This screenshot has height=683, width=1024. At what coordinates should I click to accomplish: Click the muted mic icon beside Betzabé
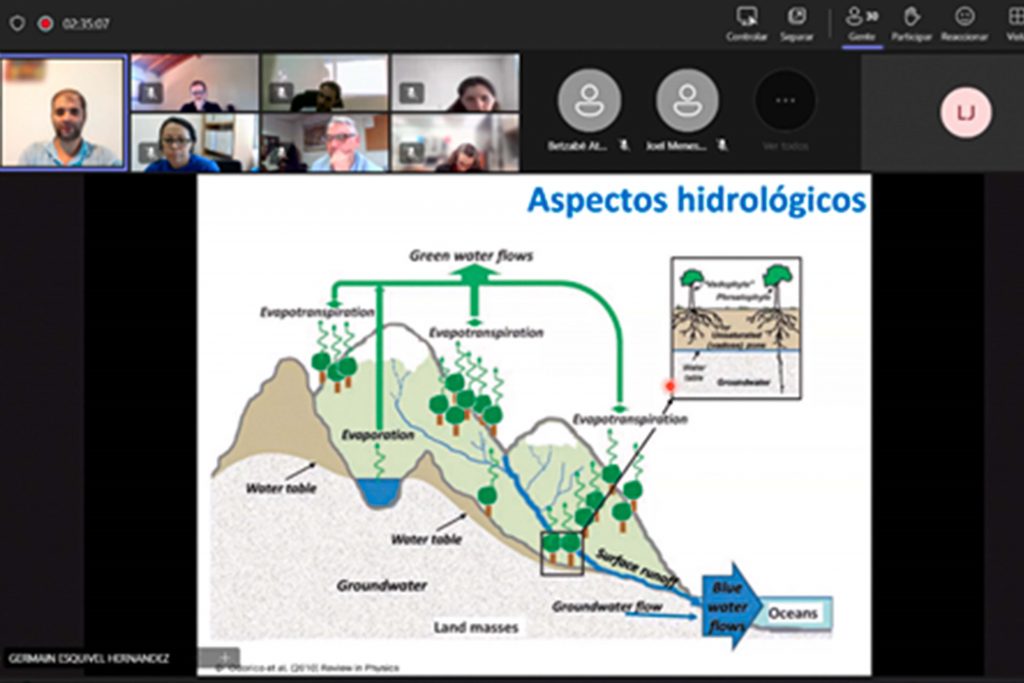coord(624,146)
